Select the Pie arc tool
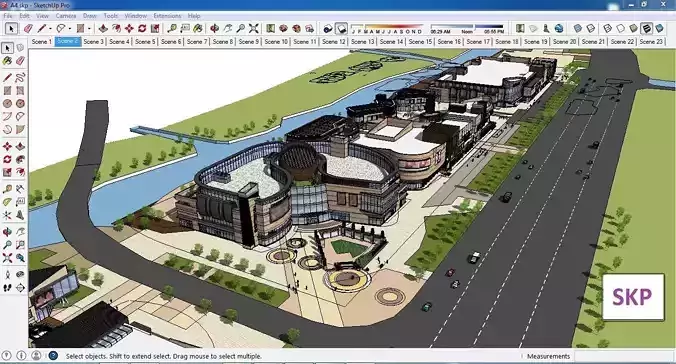The width and height of the screenshot is (676, 364). (x=20, y=129)
